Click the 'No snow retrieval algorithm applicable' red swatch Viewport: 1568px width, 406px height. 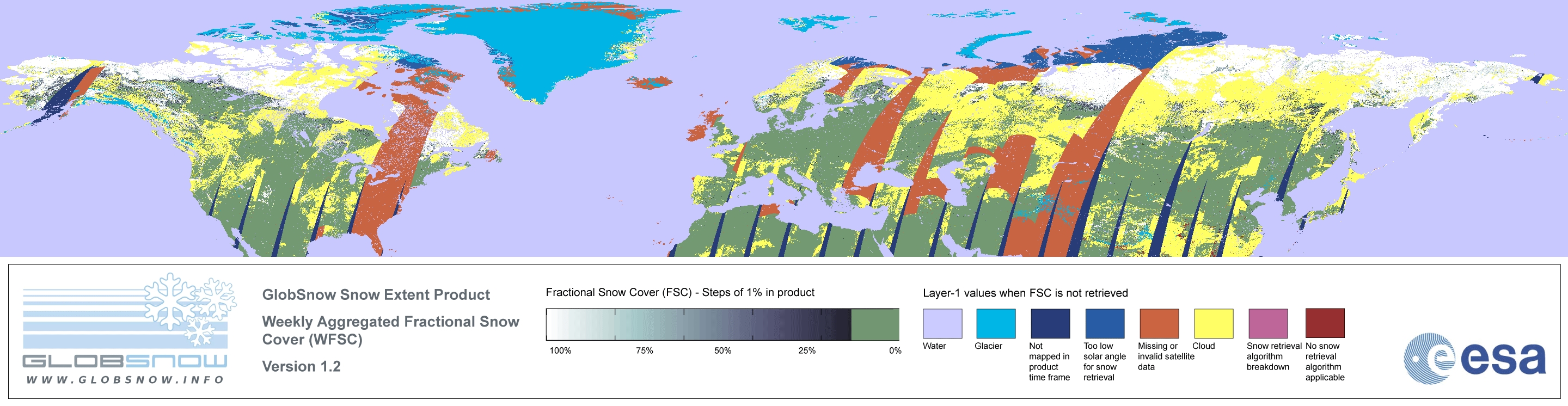tap(1325, 323)
